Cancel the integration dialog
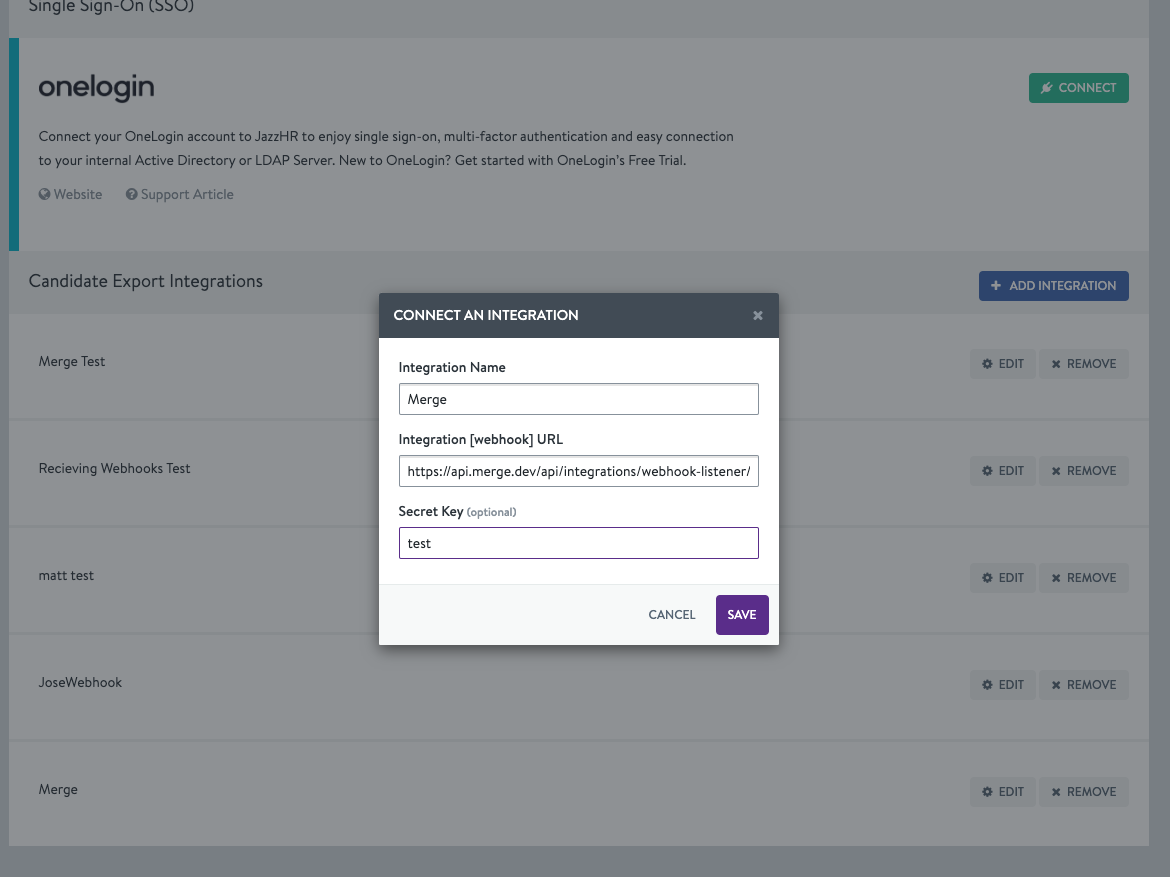This screenshot has height=877, width=1170. 671,615
